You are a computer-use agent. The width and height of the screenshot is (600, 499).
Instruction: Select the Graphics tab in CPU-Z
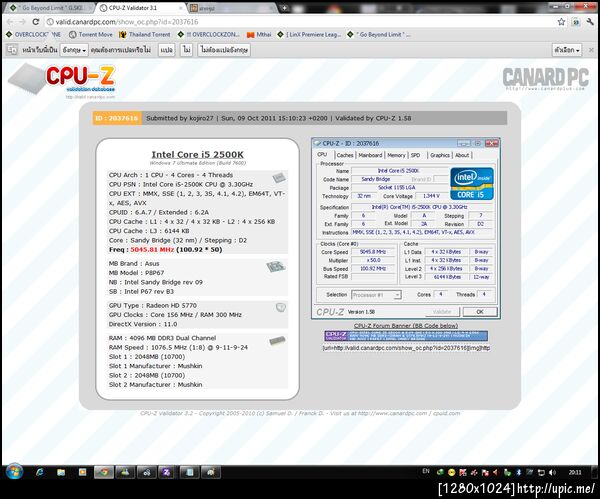tap(440, 155)
